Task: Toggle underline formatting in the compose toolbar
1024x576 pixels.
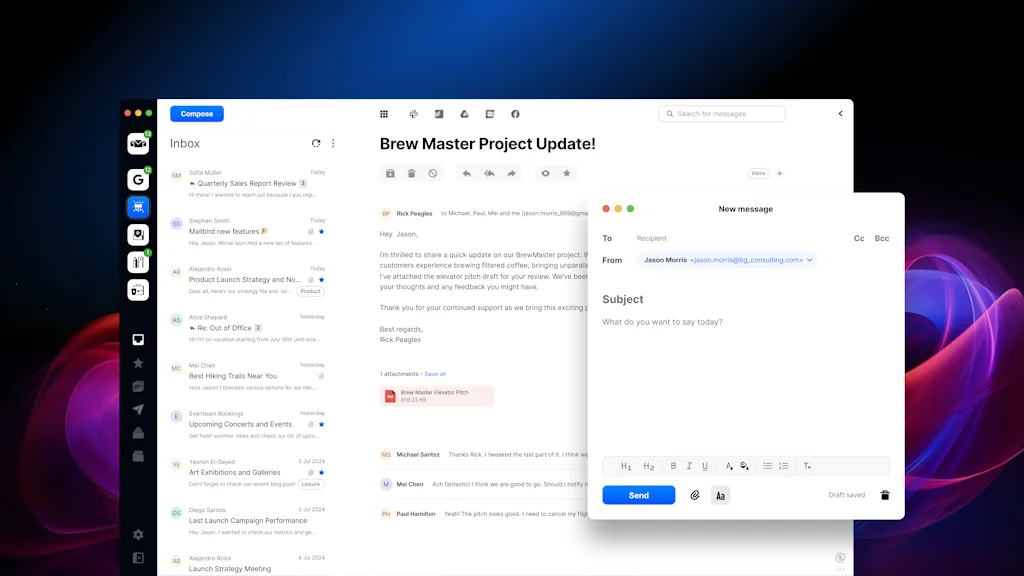Action: click(705, 465)
